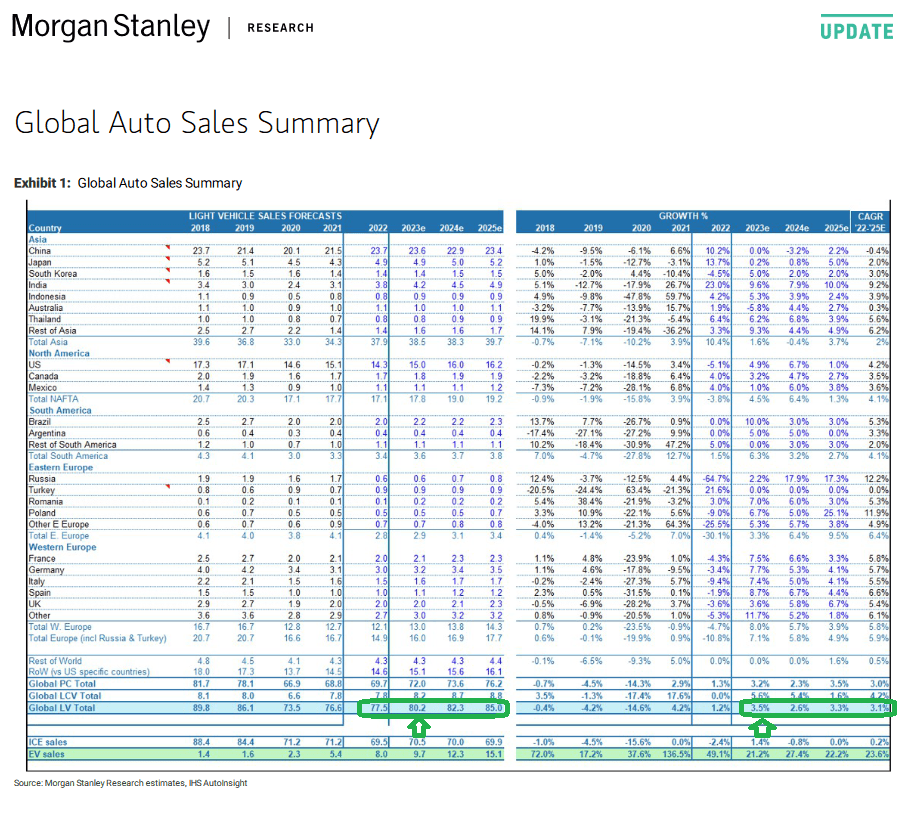Viewport: 909px width, 823px height.
Task: Click the RESEARCH label beside the logo
Action: (x=281, y=28)
